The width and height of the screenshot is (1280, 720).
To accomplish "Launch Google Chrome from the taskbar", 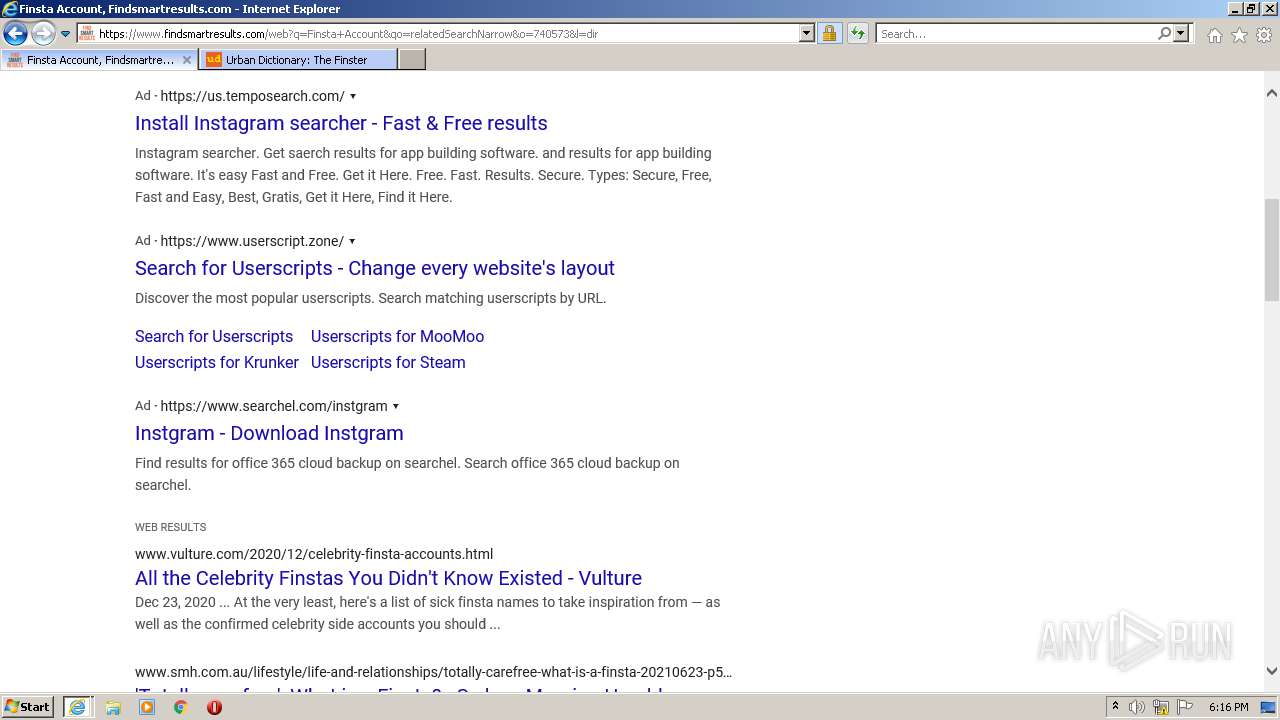I will pos(180,707).
